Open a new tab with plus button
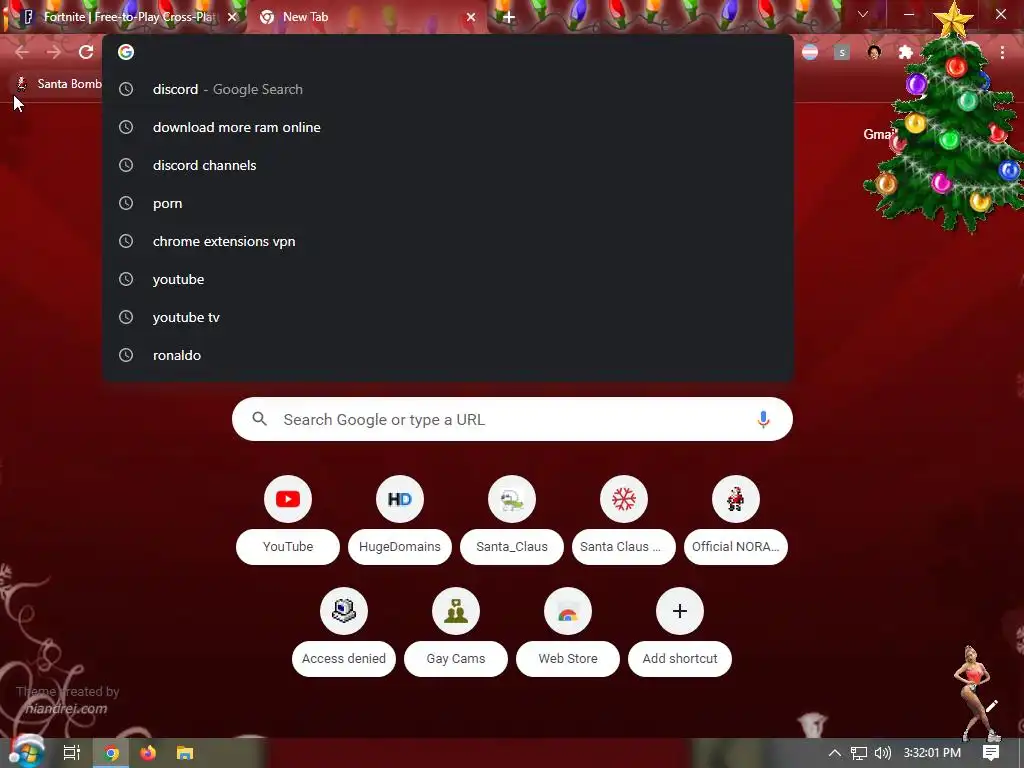The image size is (1024, 768). coord(509,17)
